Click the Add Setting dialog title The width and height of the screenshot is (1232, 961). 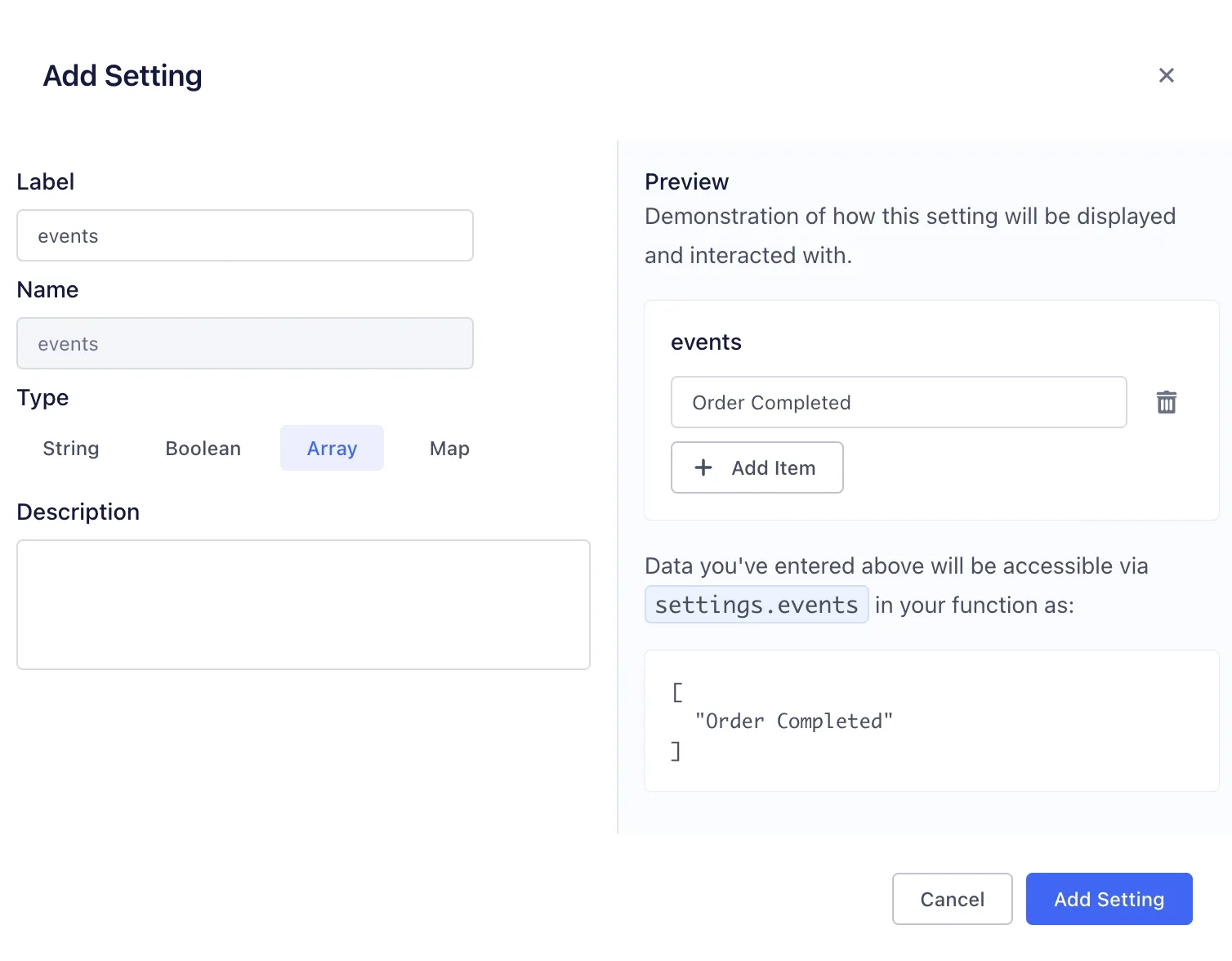point(123,75)
